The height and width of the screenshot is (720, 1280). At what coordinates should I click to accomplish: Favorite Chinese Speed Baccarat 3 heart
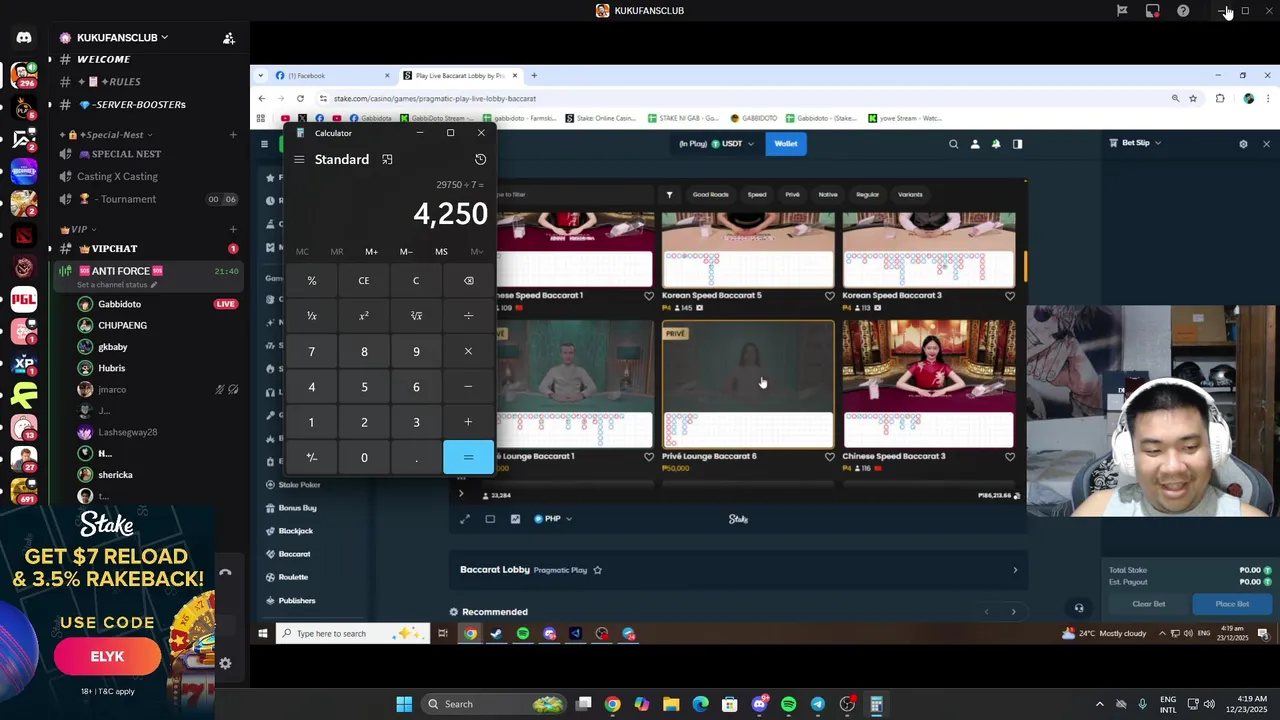(x=1009, y=457)
